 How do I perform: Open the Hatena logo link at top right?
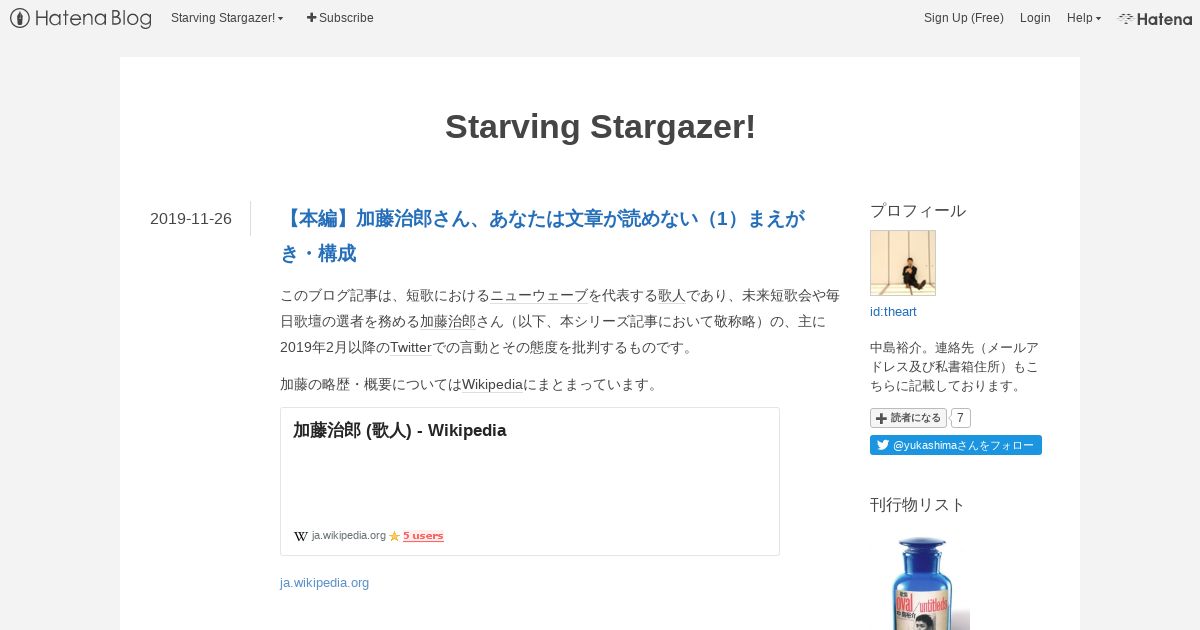pos(1155,18)
